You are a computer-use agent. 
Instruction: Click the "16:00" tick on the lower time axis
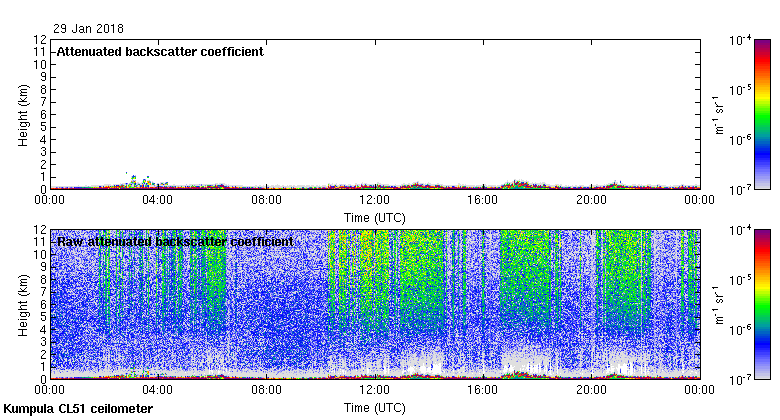[x=483, y=390]
